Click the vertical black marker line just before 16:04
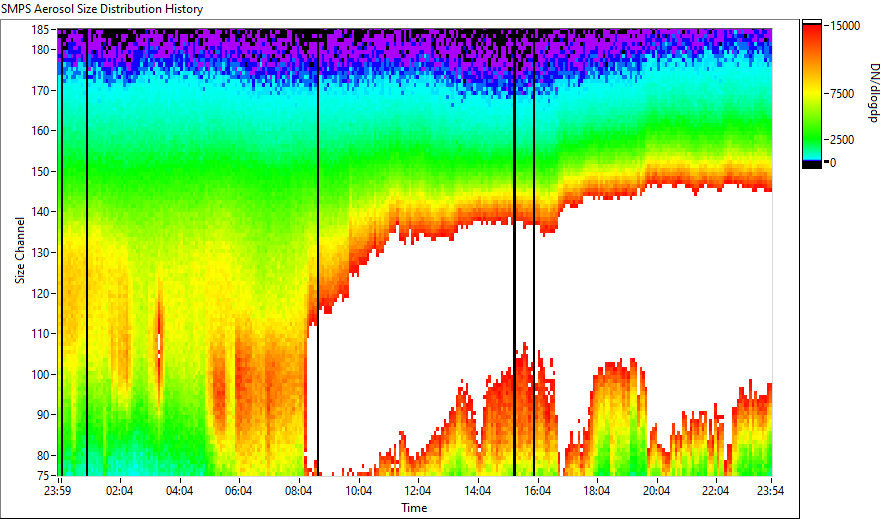Image resolution: width=884 pixels, height=519 pixels. click(x=534, y=252)
